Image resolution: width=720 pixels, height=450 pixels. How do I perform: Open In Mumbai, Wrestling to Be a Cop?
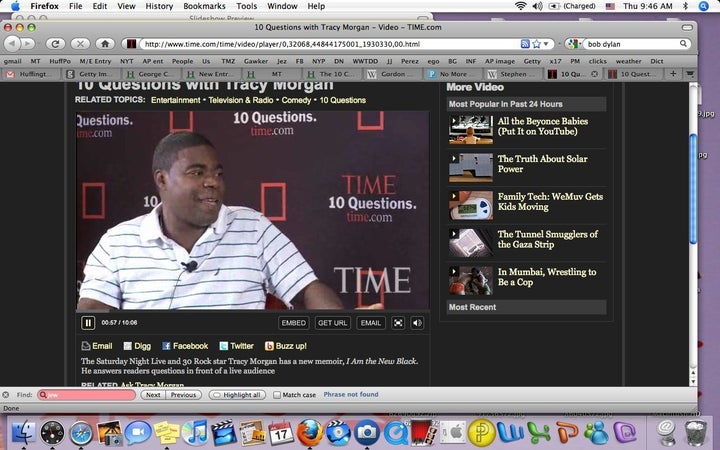(x=547, y=277)
